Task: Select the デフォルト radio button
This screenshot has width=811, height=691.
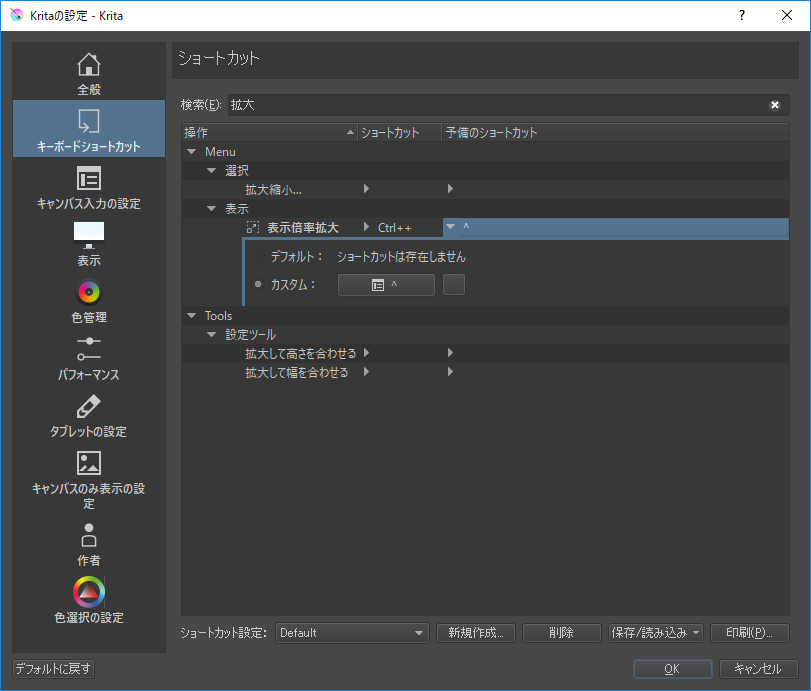Action: pyautogui.click(x=258, y=256)
